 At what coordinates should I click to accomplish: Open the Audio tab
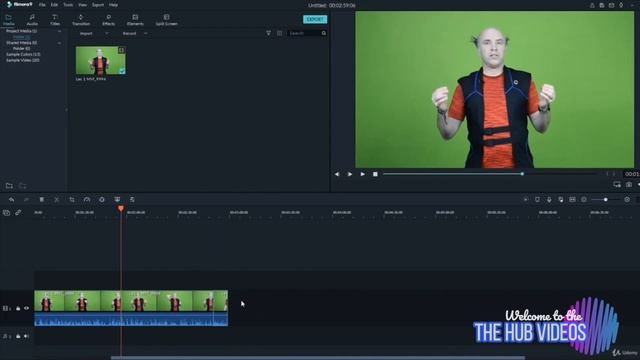[32, 20]
